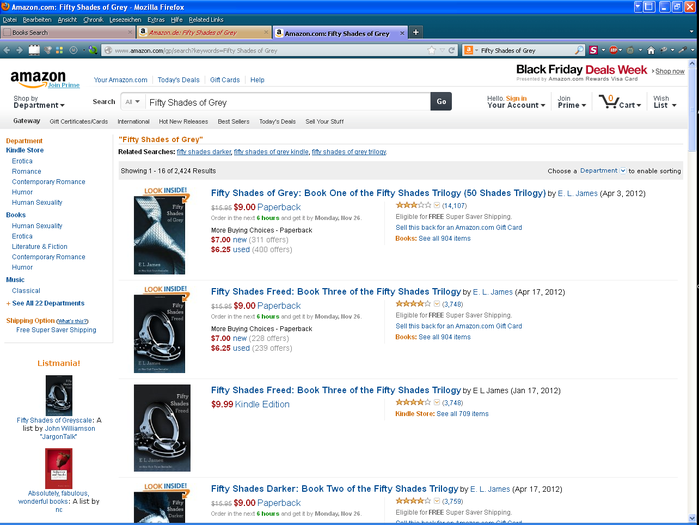Click the page vertical scrollbar thumb
The height and width of the screenshot is (525, 699).
[x=692, y=109]
